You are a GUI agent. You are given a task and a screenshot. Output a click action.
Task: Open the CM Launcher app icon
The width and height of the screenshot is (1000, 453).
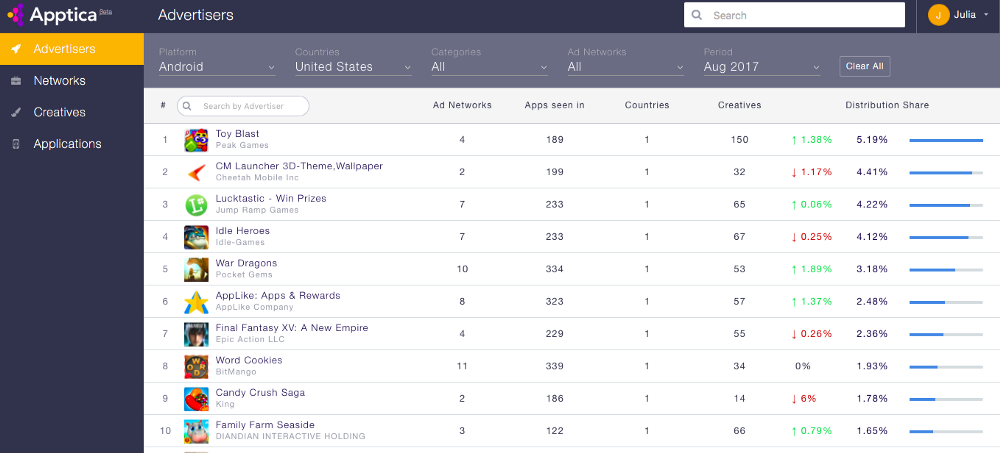click(196, 172)
